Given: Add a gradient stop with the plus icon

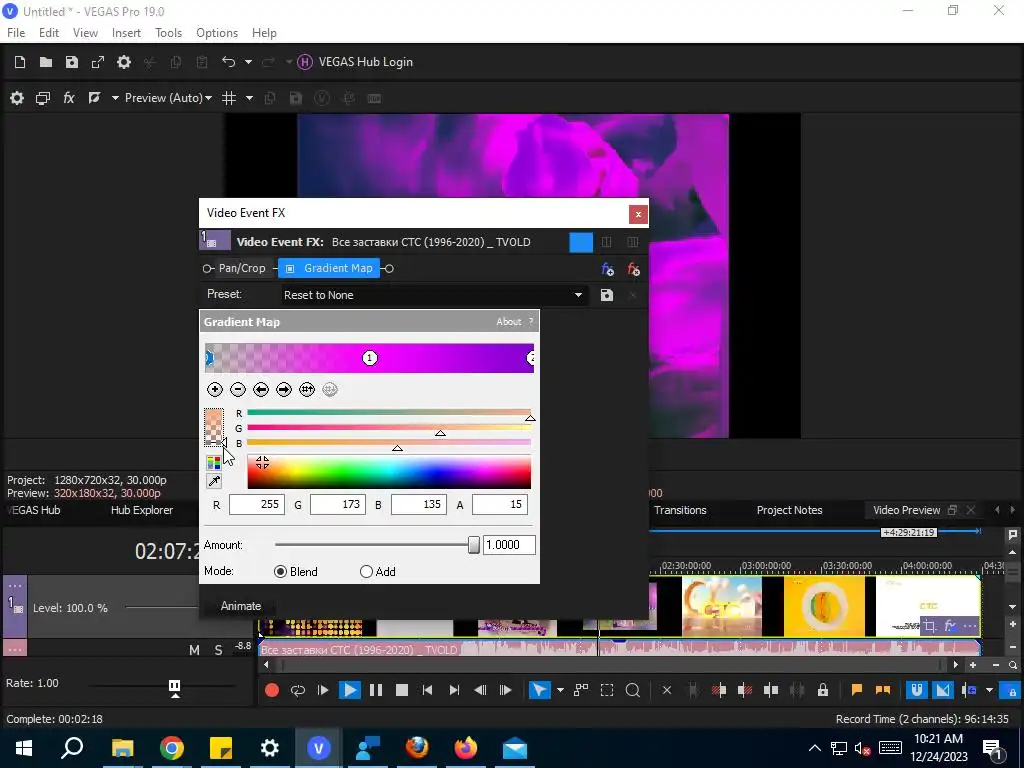Looking at the screenshot, I should 215,390.
